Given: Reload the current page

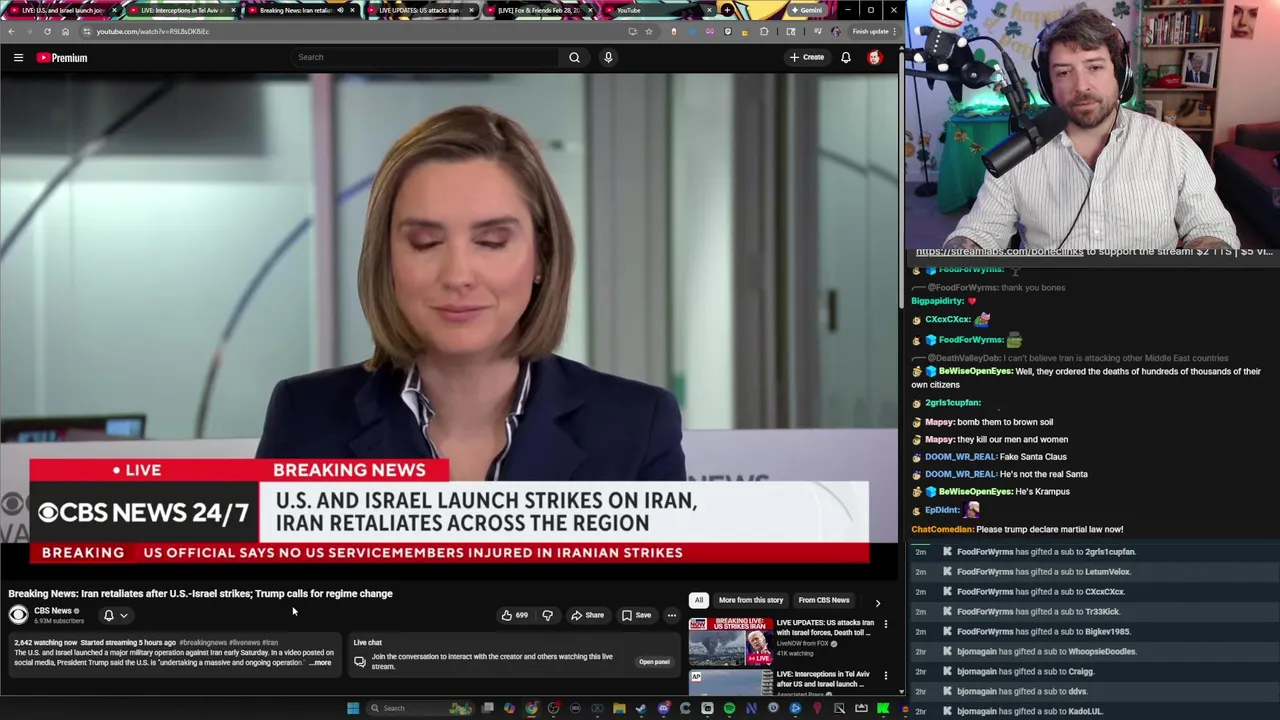Looking at the screenshot, I should coord(47,31).
